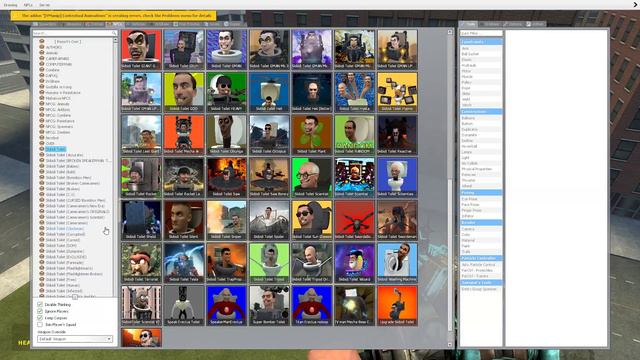This screenshot has height=360, width=640.
Task: Choose the Skibidi Washing Machine icon
Action: (397, 263)
